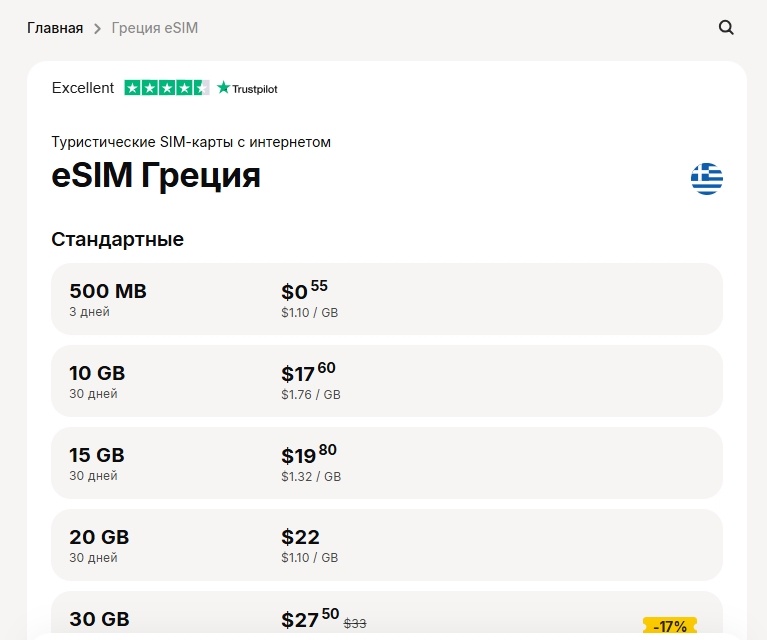
Task: Click the breadcrumb chevron separator
Action: point(97,28)
